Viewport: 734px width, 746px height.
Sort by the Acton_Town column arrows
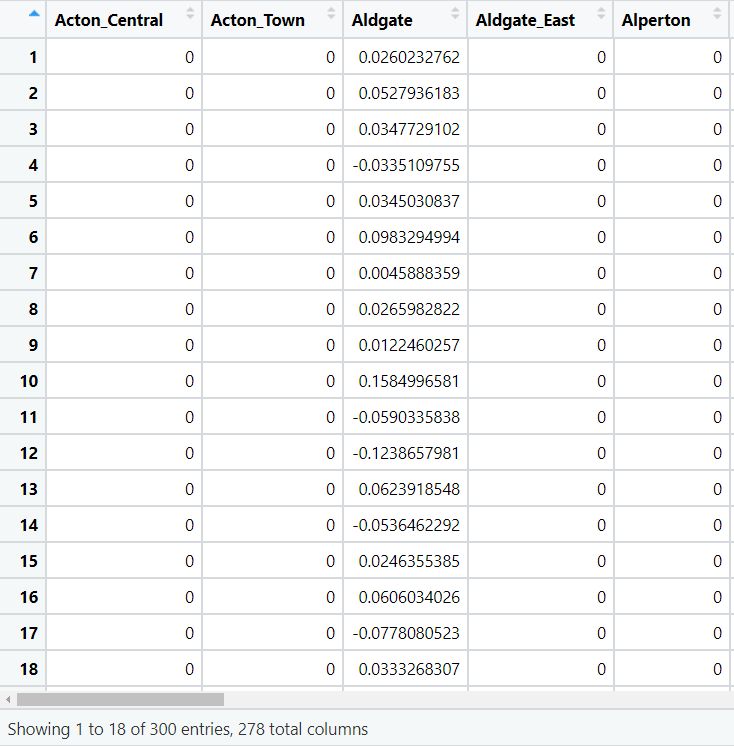tap(331, 14)
